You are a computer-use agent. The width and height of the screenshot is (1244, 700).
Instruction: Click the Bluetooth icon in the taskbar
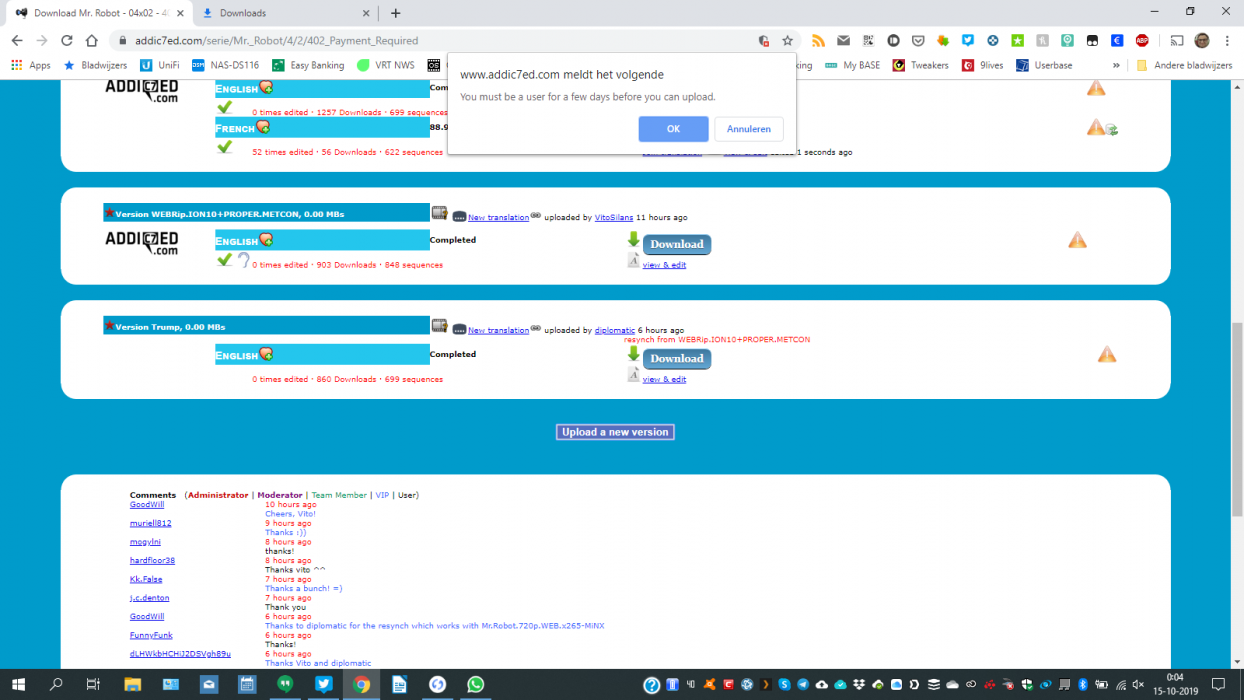(x=1084, y=685)
